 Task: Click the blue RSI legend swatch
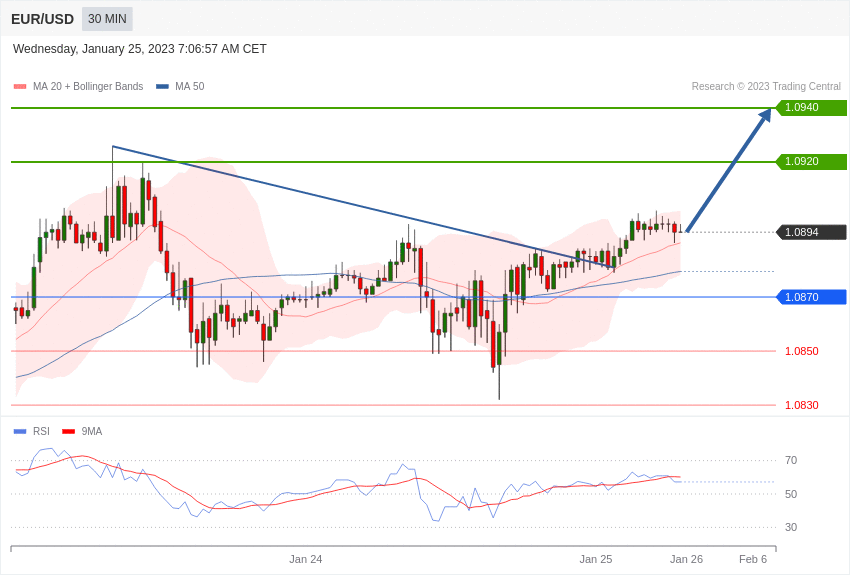pos(20,432)
